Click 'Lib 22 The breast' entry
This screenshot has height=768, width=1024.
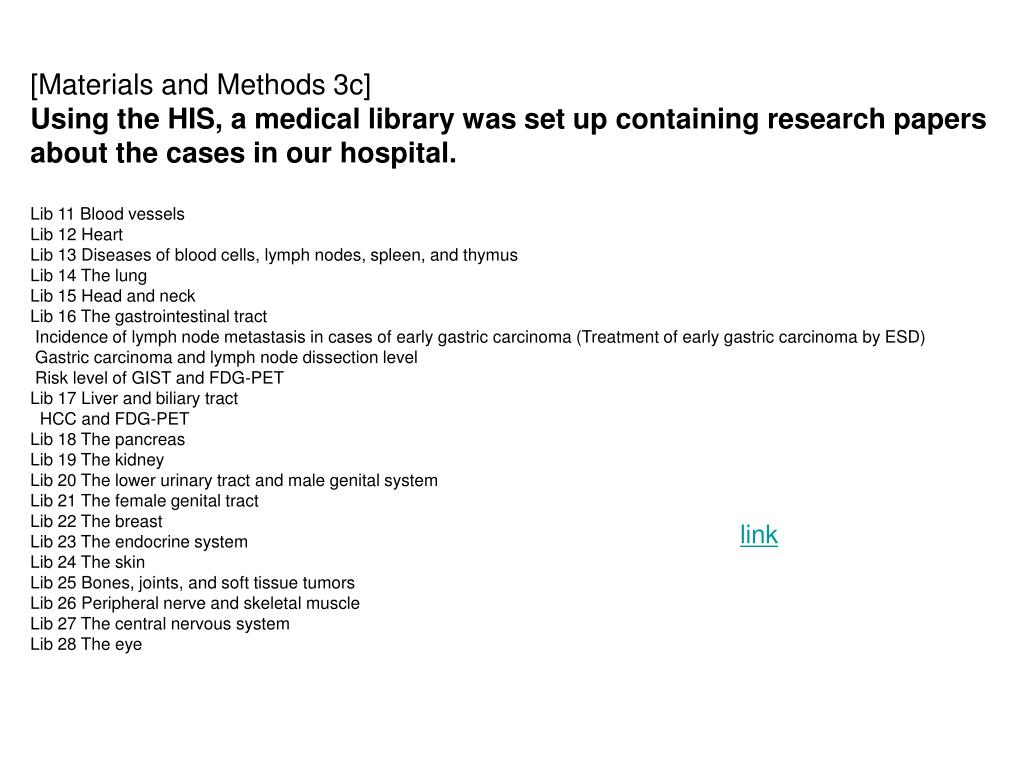96,521
